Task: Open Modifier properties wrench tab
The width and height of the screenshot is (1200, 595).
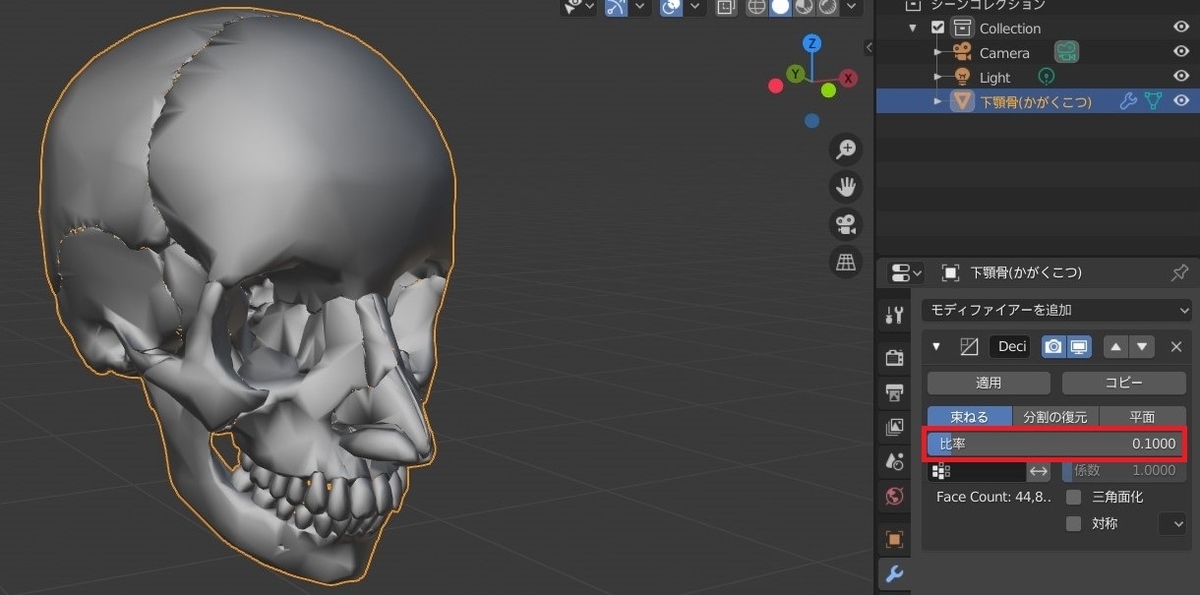Action: [x=894, y=574]
